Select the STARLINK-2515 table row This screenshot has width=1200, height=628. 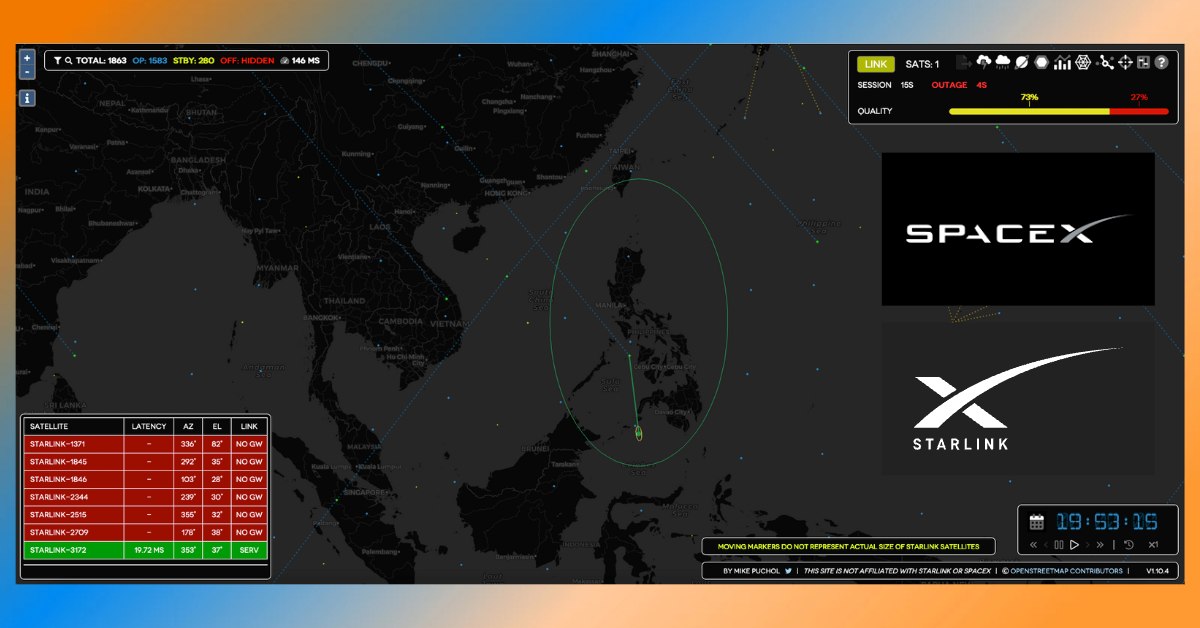point(146,515)
